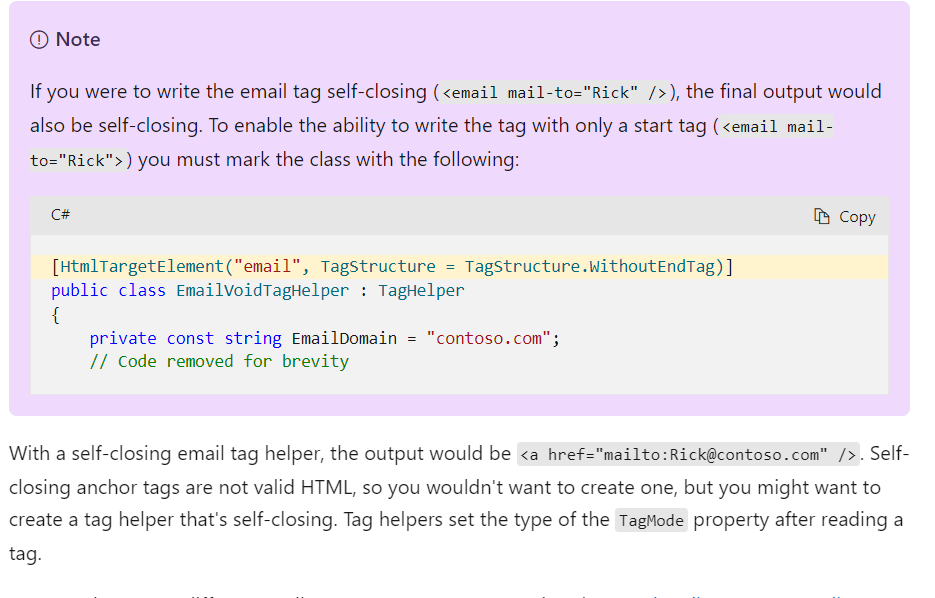Click the inline code <email mail-to="Rick" />
Screen dimensions: 935x598
(551, 91)
